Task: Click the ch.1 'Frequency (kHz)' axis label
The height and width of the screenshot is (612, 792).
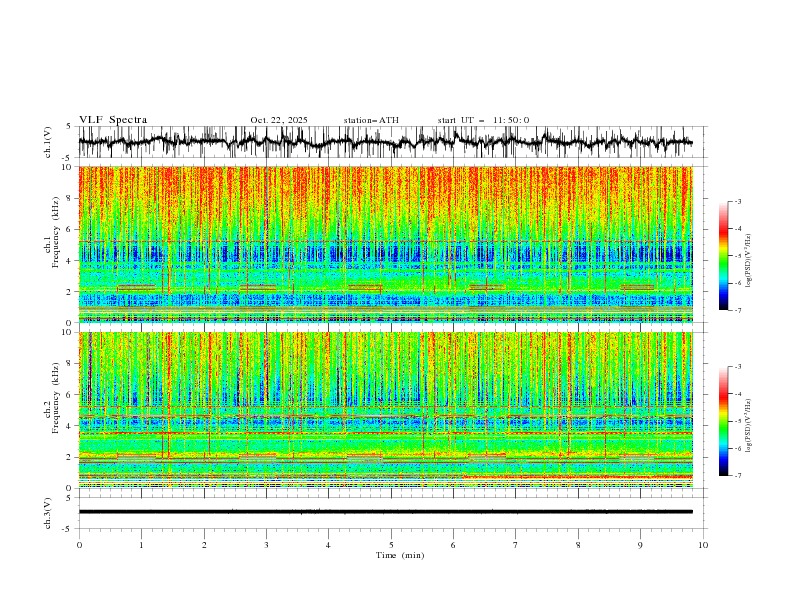Action: (x=55, y=233)
